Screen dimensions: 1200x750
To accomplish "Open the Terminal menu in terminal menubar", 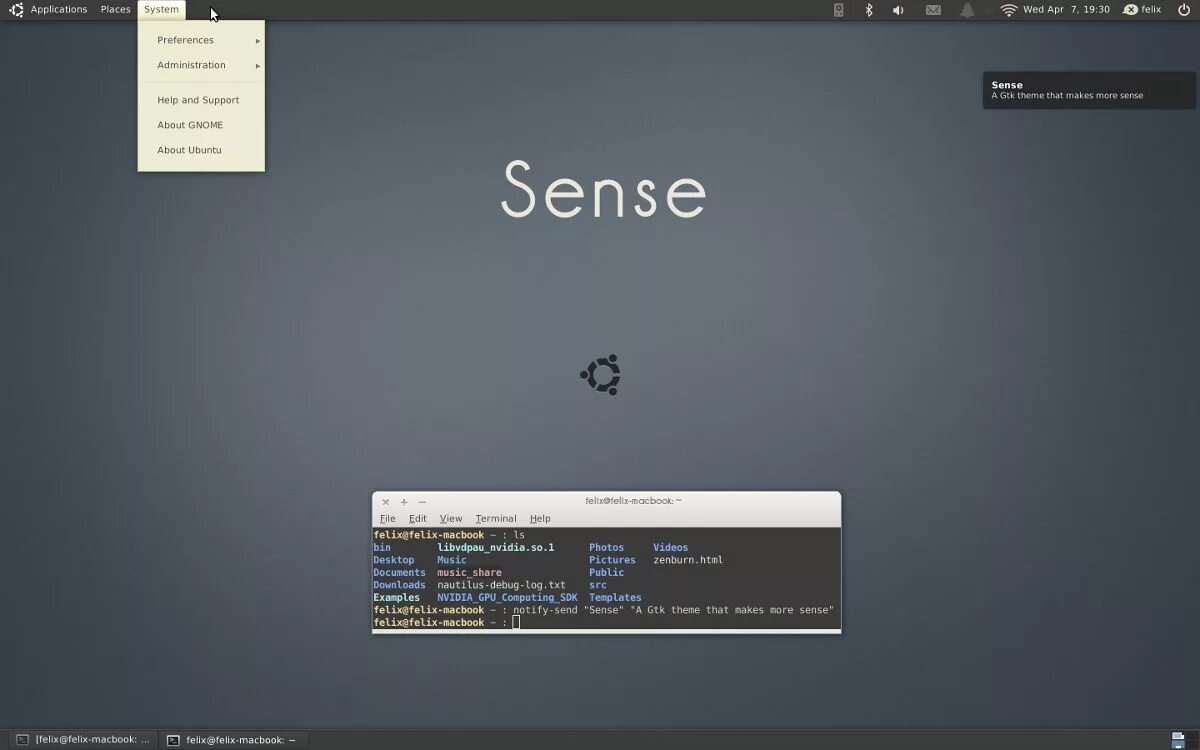I will [x=496, y=519].
